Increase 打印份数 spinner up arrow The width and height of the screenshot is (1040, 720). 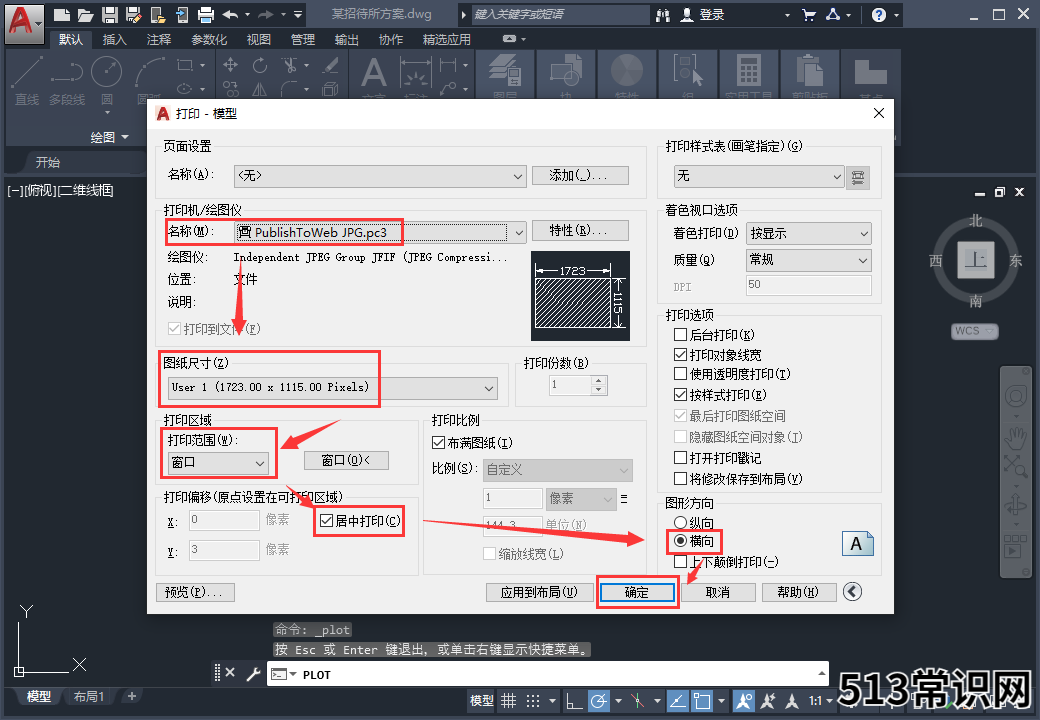pos(598,380)
